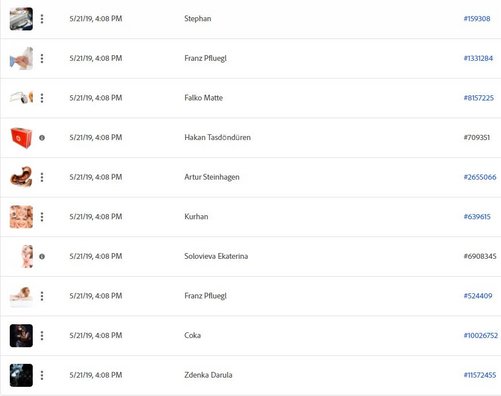501x396 pixels.
Task: Open the three-dot menu in Falko Matte's row
Action: coord(42,98)
